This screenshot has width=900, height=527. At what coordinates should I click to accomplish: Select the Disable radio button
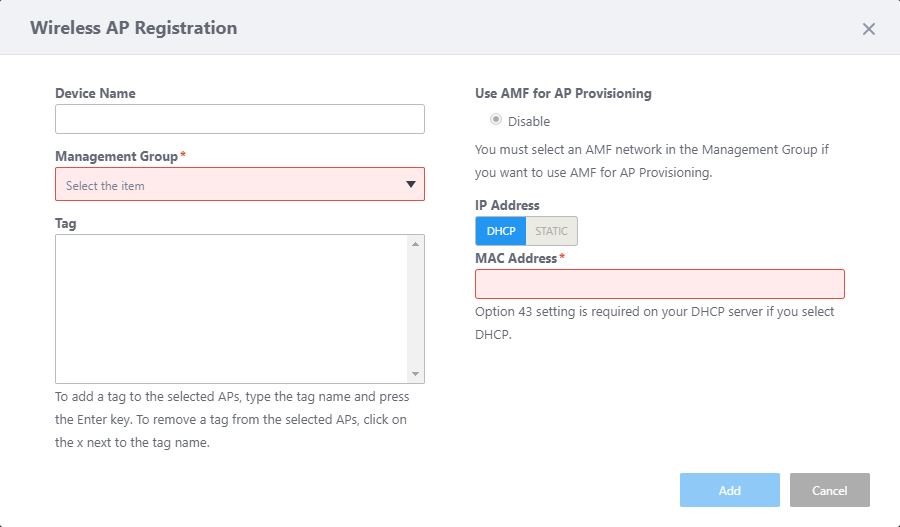pyautogui.click(x=496, y=121)
